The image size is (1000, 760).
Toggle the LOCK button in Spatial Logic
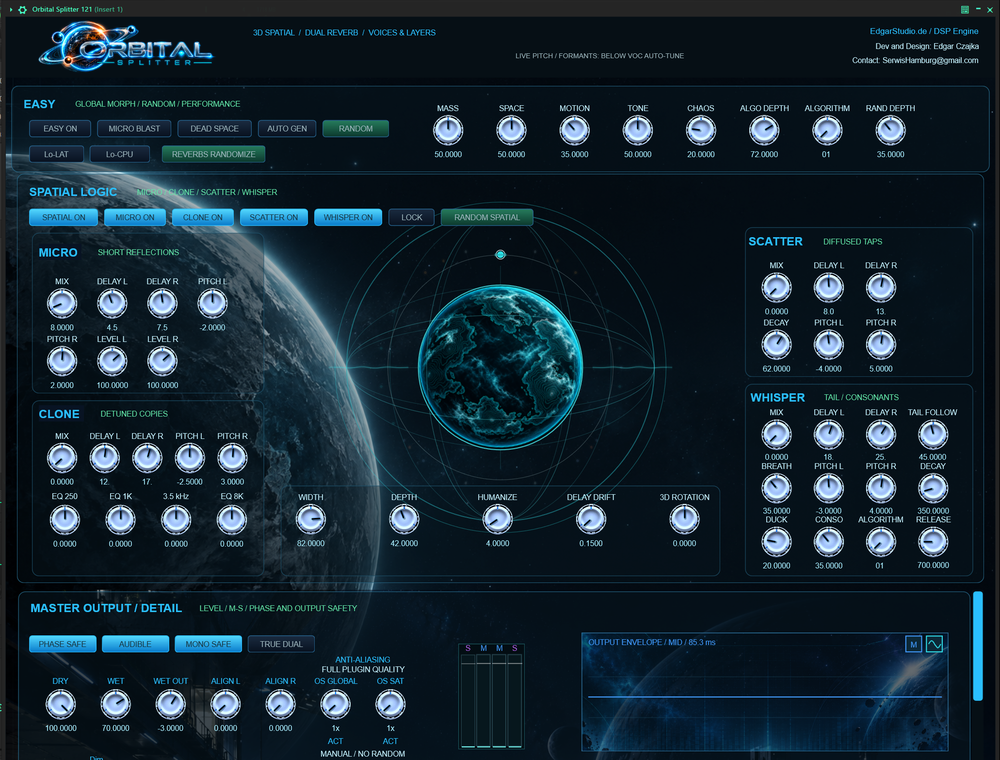tap(411, 217)
